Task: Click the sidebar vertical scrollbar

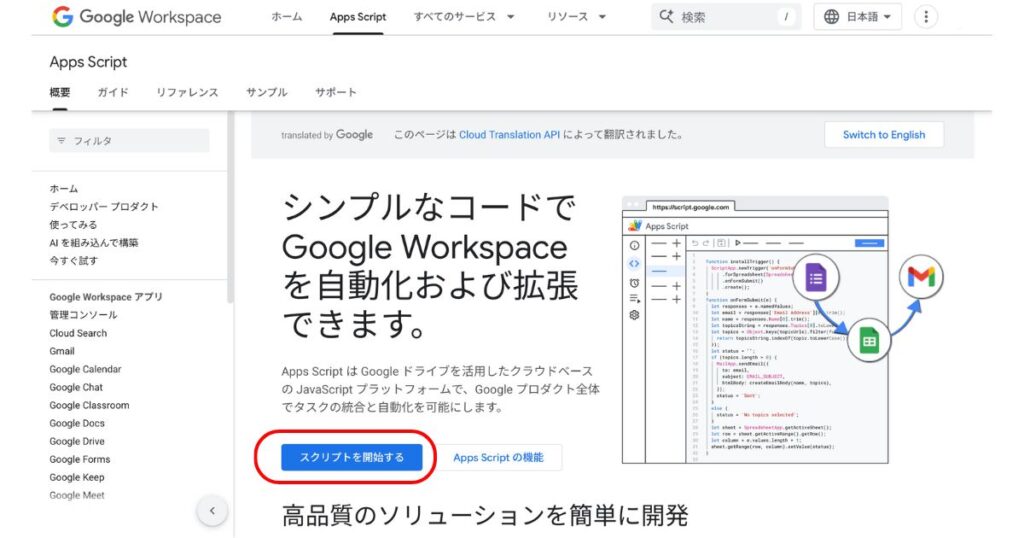Action: click(230, 208)
